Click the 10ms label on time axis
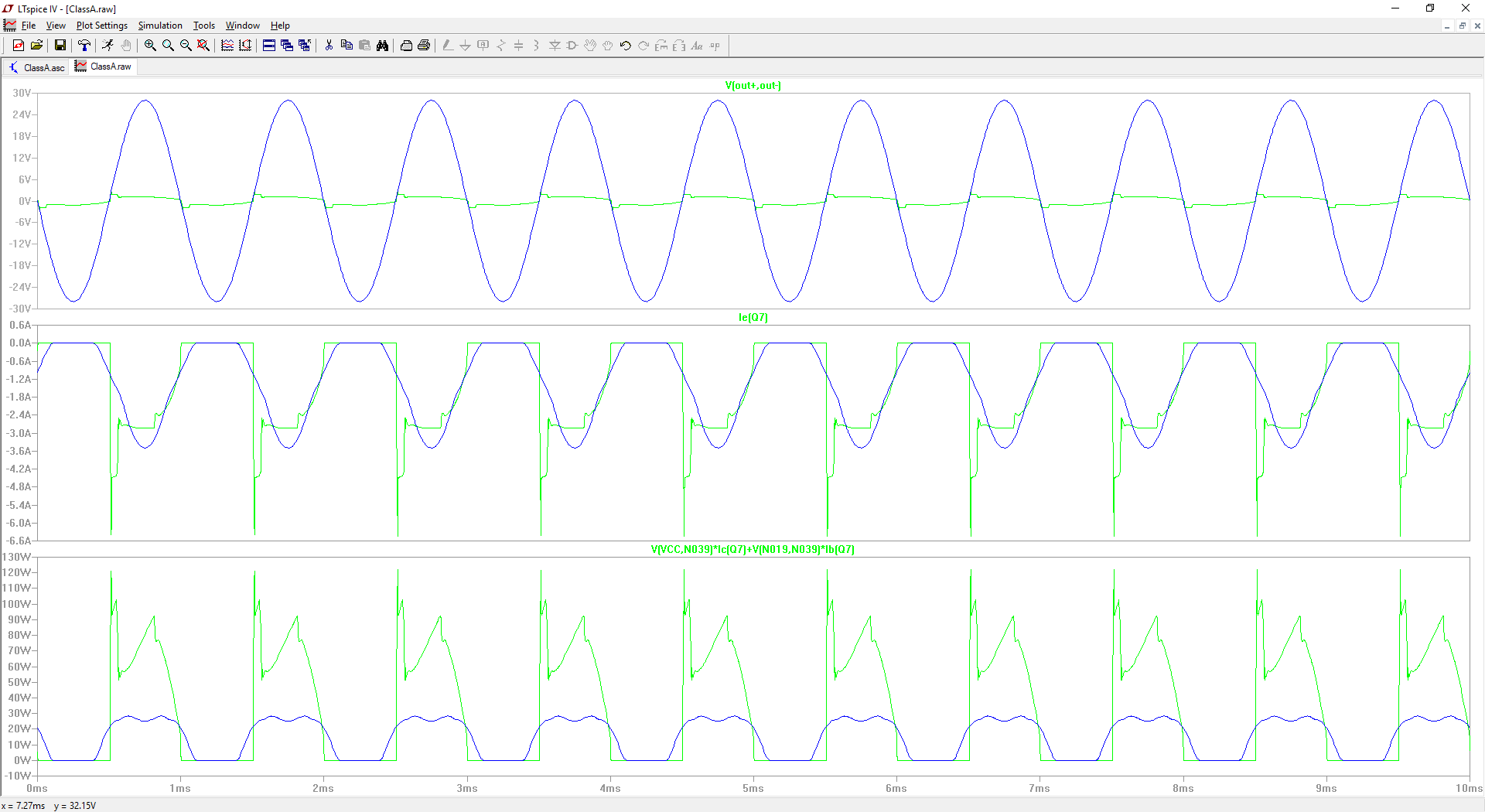This screenshot has height=812, width=1485. click(1469, 788)
